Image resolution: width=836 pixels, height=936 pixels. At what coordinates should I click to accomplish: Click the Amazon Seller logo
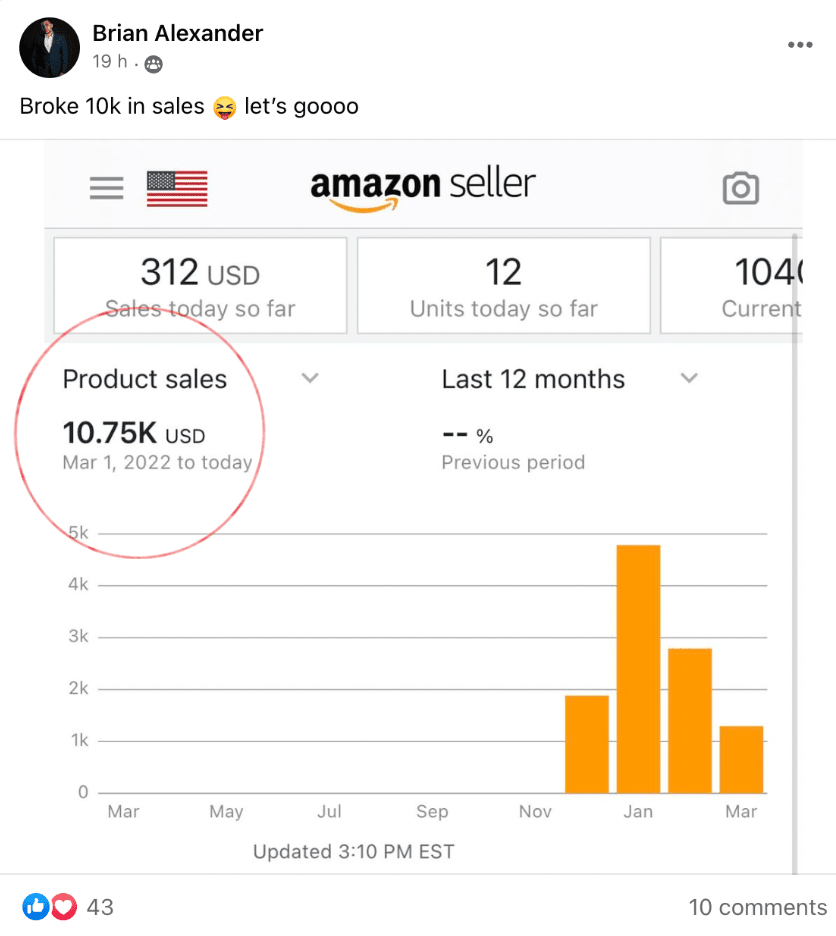point(423,189)
